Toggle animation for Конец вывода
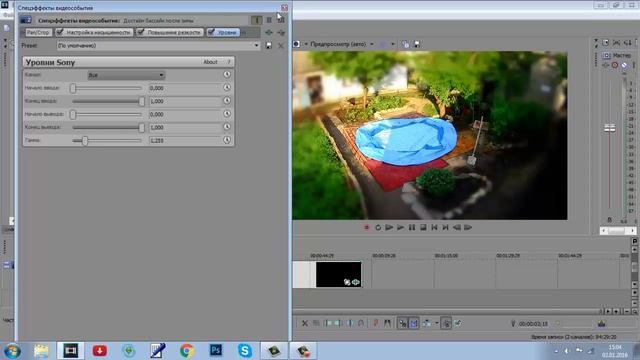This screenshot has width=640, height=360. 227,127
